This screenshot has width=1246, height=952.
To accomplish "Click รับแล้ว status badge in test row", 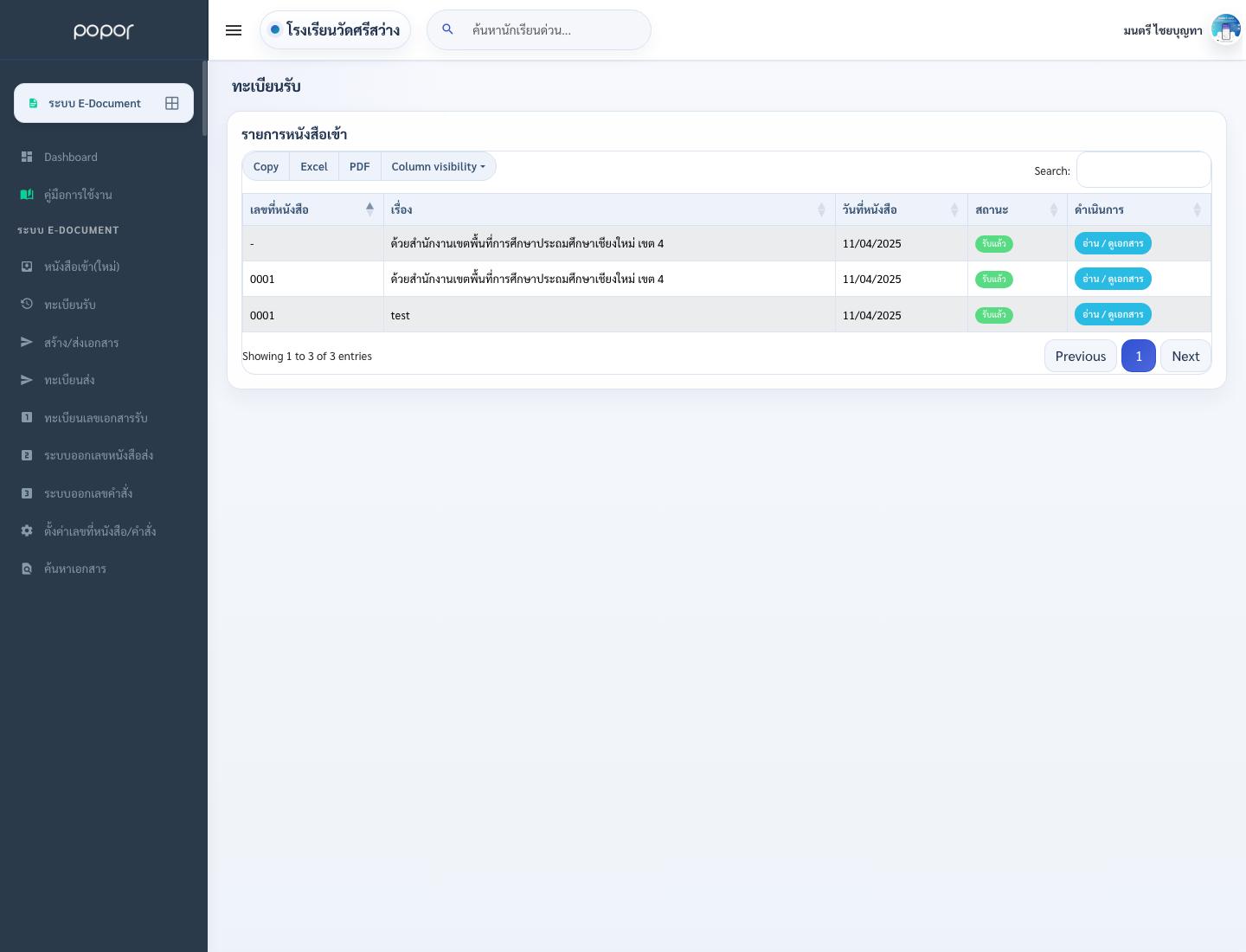I will point(994,315).
